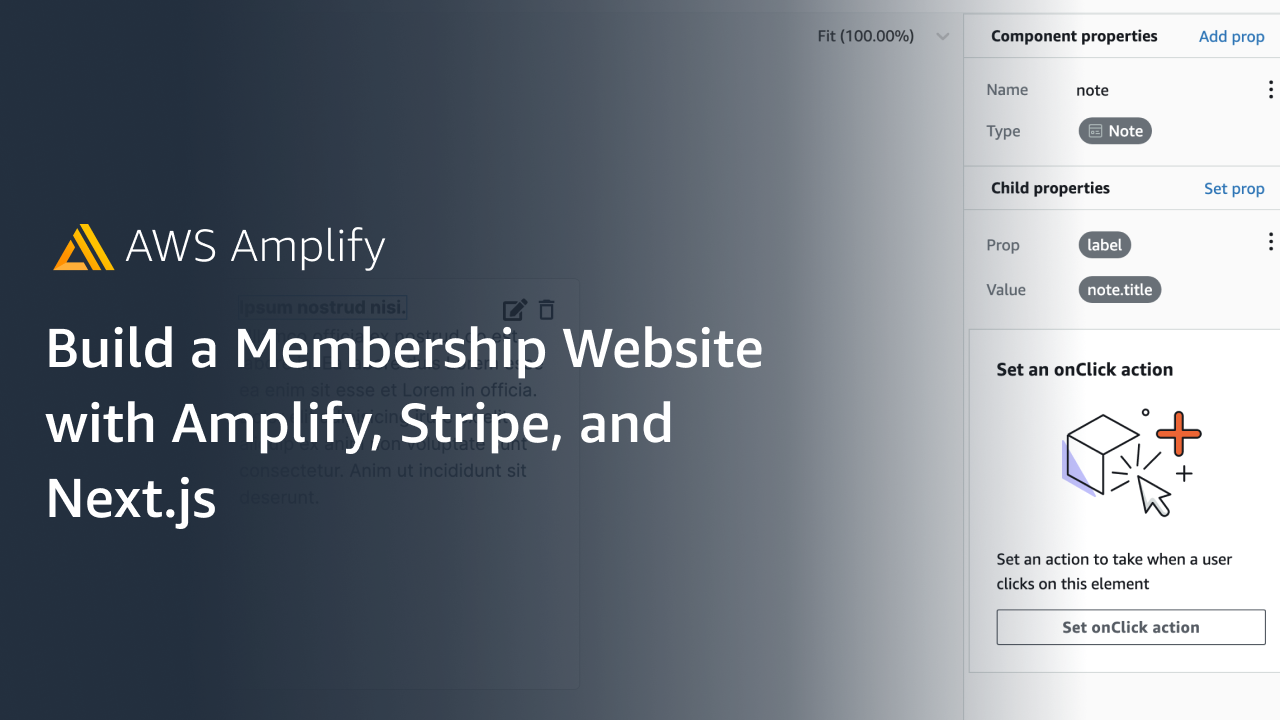Open the three-dot menu beside Name note
1280x720 pixels.
(x=1270, y=90)
